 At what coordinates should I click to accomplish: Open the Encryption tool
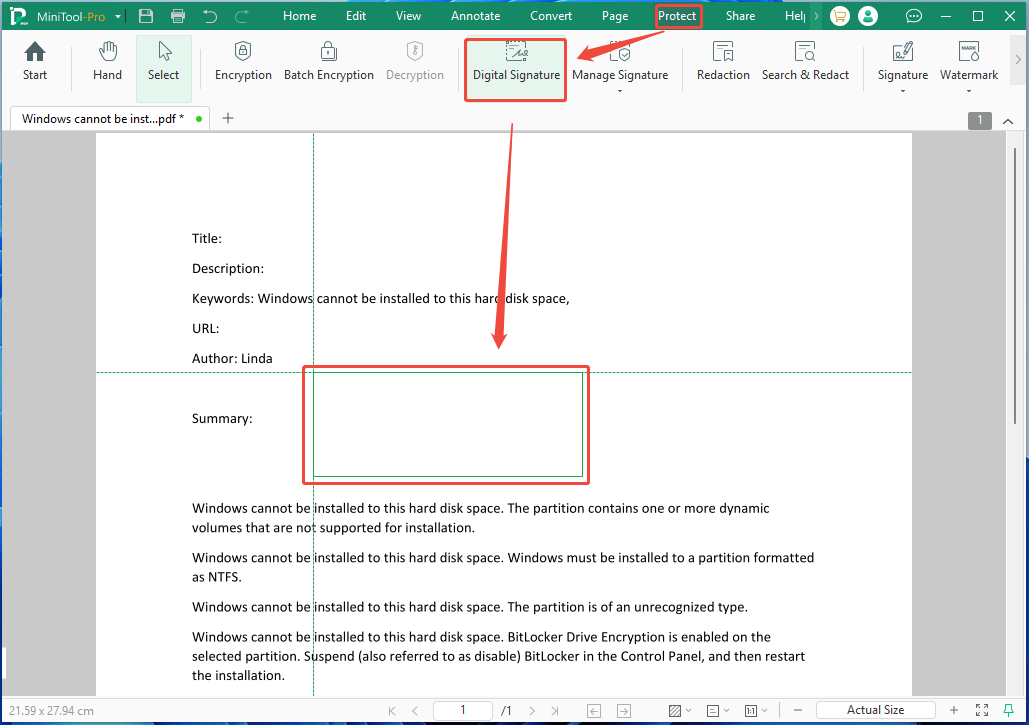(x=243, y=60)
